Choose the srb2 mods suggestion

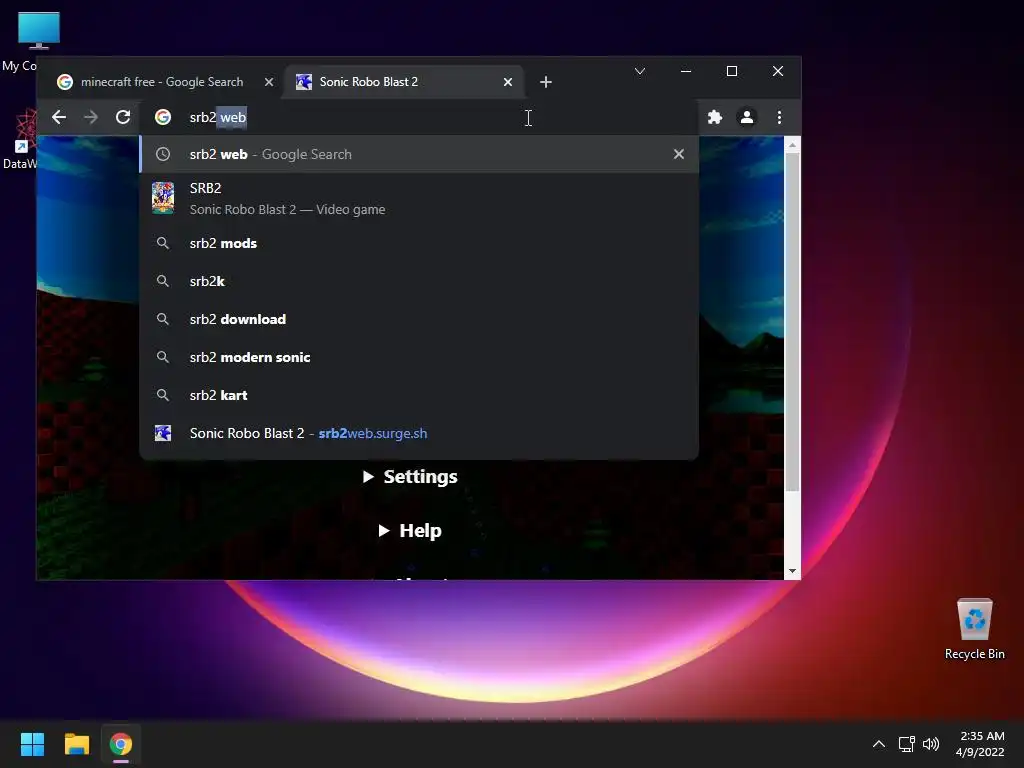[419, 243]
